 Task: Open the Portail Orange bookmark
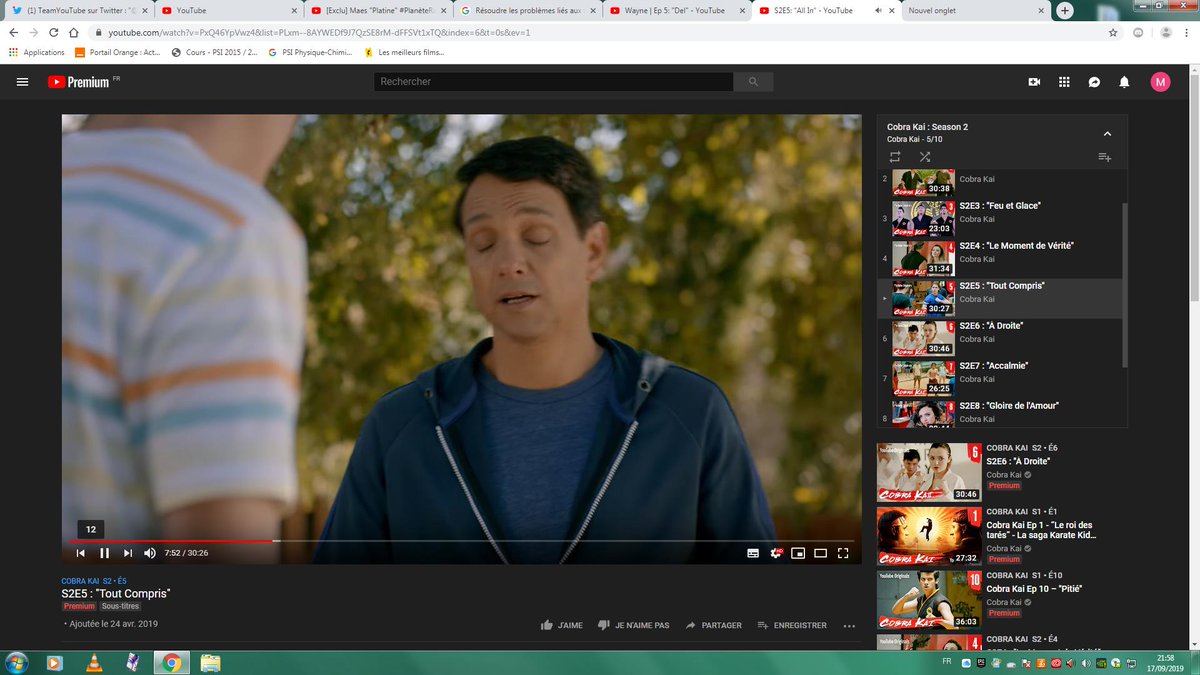(x=117, y=52)
